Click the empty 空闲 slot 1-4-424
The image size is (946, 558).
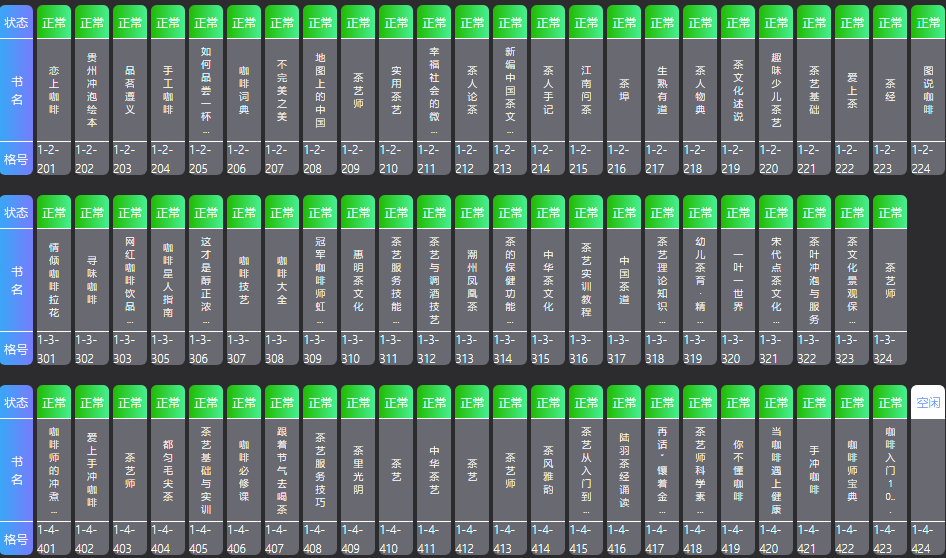coord(928,402)
